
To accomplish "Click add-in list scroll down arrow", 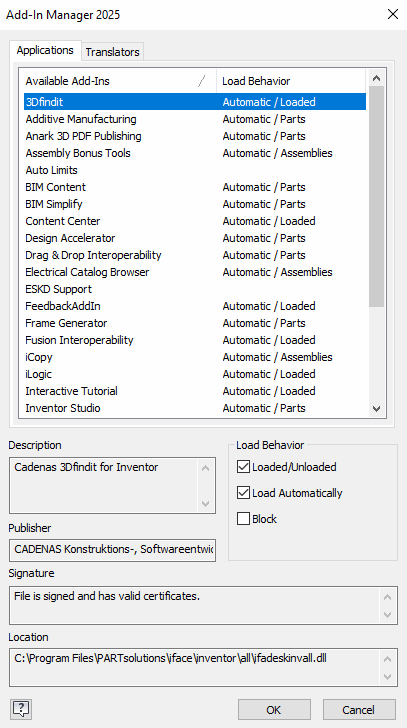I will click(x=376, y=409).
